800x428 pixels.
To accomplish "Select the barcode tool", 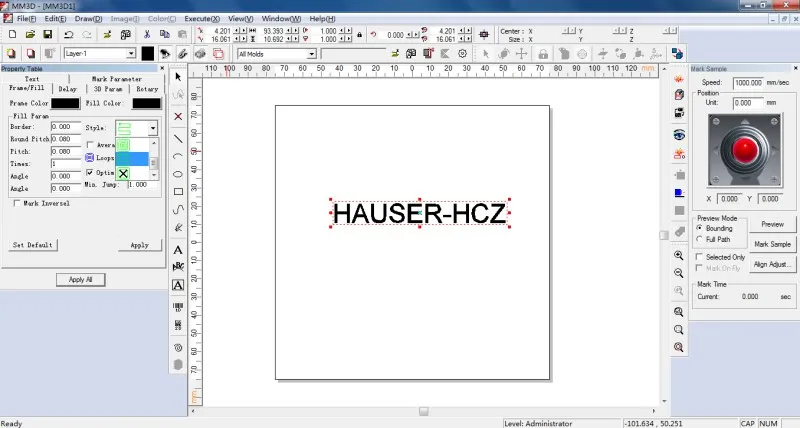I will [178, 307].
